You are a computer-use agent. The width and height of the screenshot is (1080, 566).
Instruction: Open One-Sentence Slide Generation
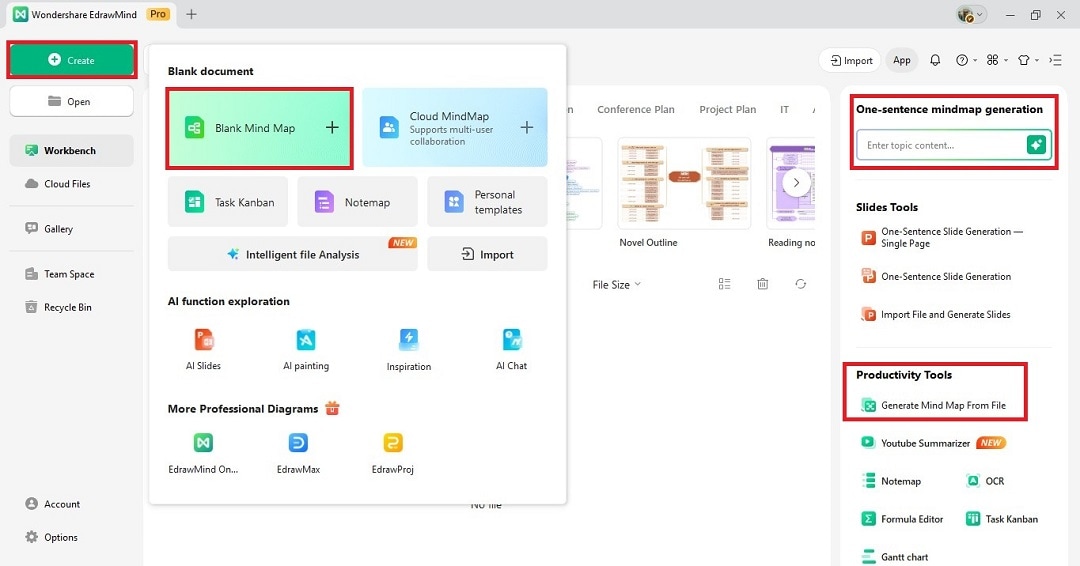click(937, 276)
